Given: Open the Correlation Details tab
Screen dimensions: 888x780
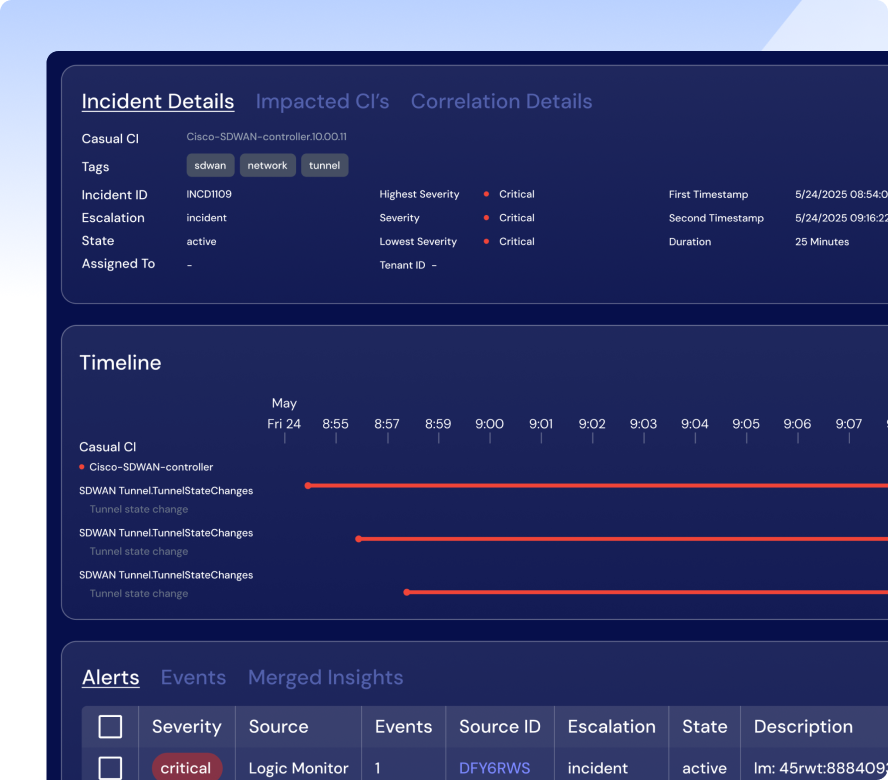Looking at the screenshot, I should (x=501, y=101).
